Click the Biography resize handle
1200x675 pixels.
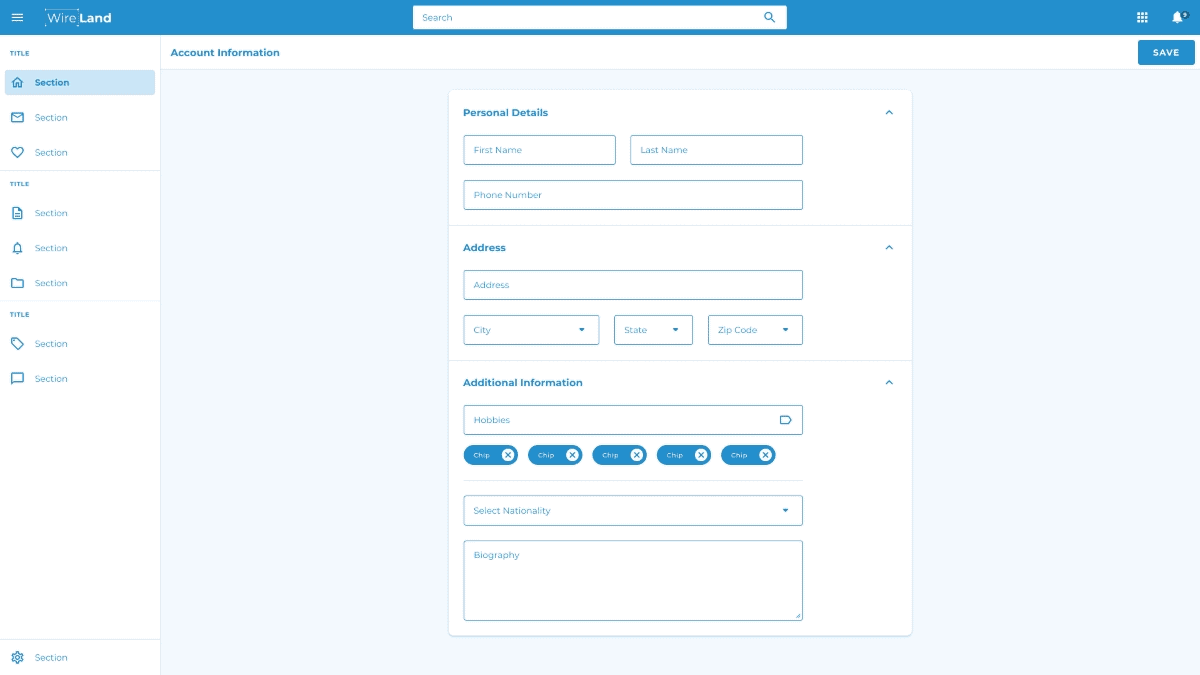coord(798,616)
